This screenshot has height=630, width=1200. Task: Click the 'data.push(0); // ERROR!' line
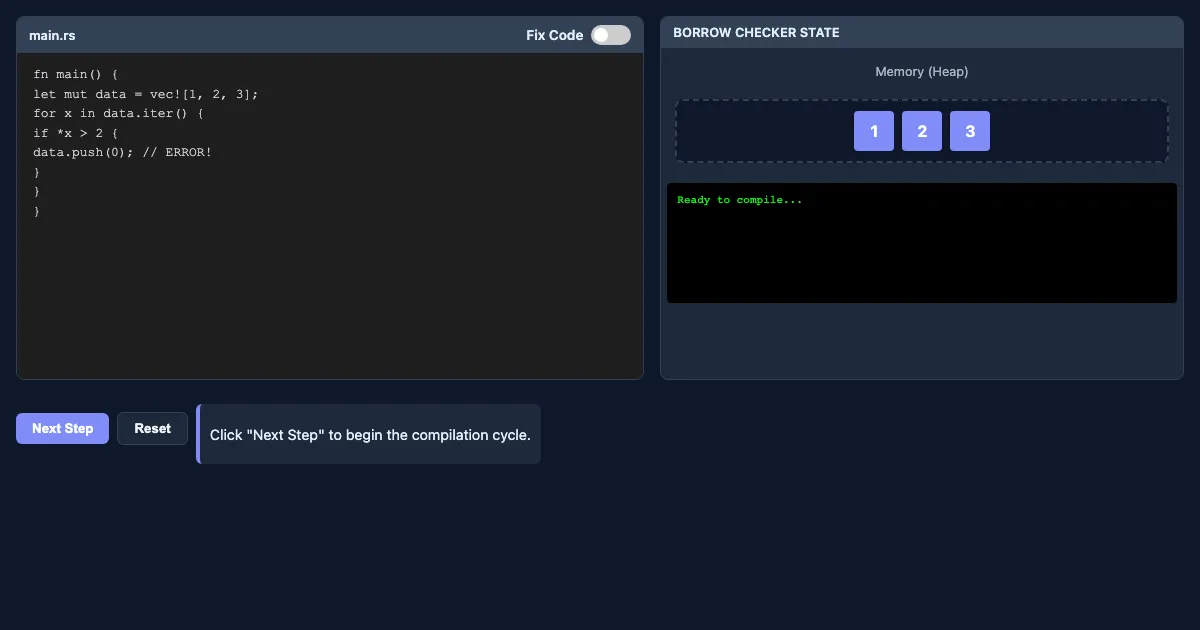click(123, 152)
